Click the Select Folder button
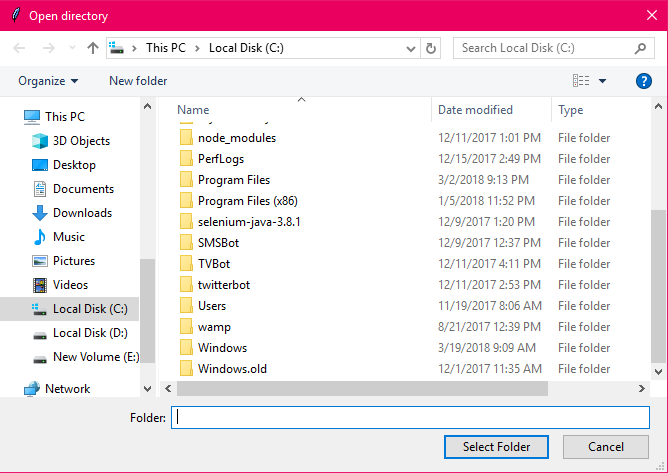The image size is (668, 473). [x=496, y=447]
